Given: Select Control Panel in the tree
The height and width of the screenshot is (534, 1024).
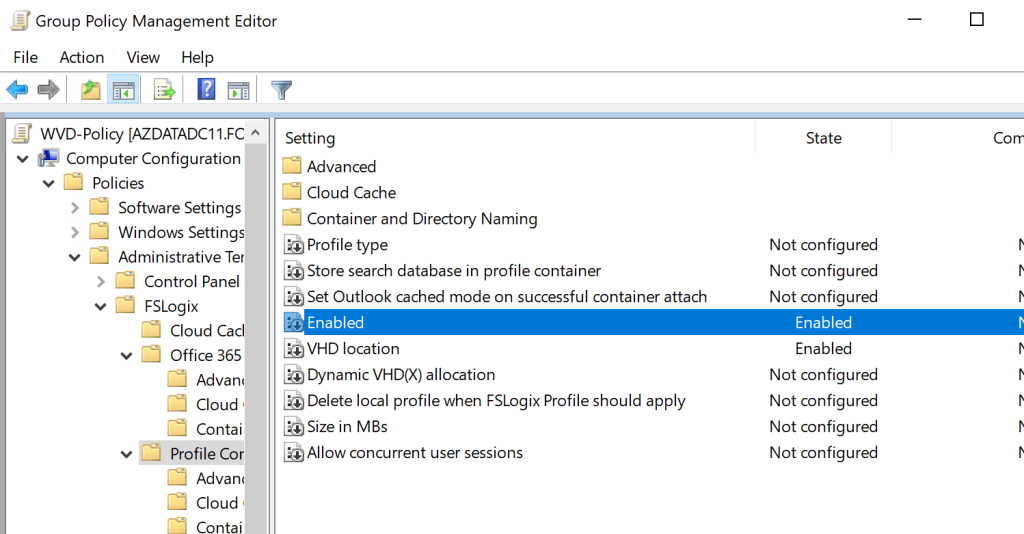Looking at the screenshot, I should 192,281.
